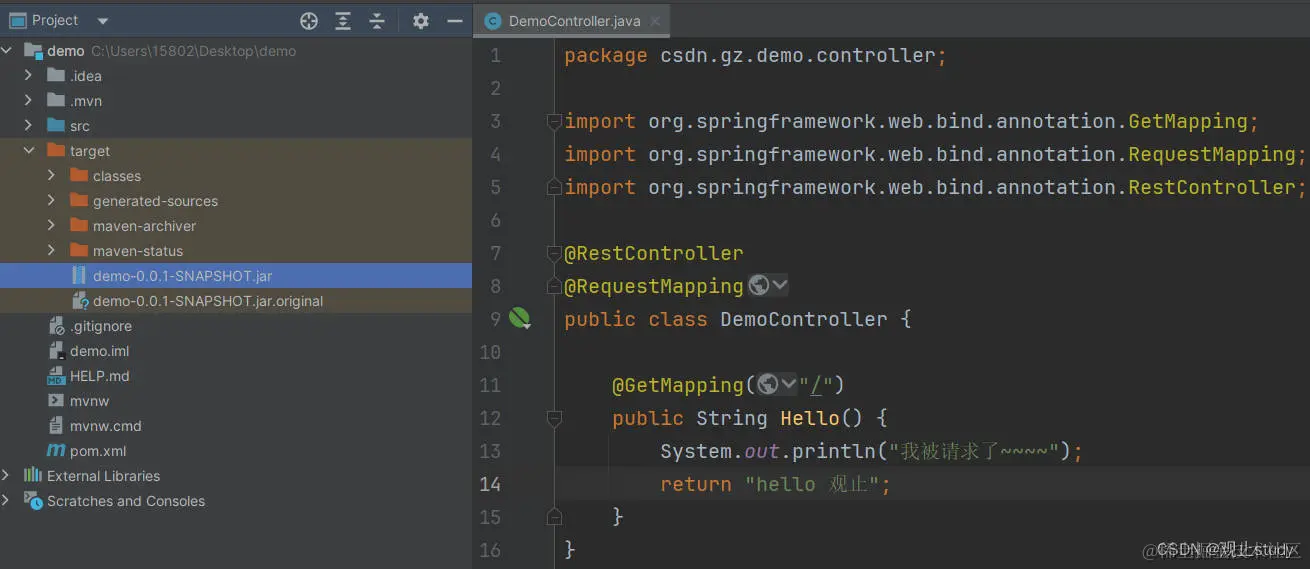Expand the maven-status folder arrow
This screenshot has height=569, width=1310.
[52, 251]
